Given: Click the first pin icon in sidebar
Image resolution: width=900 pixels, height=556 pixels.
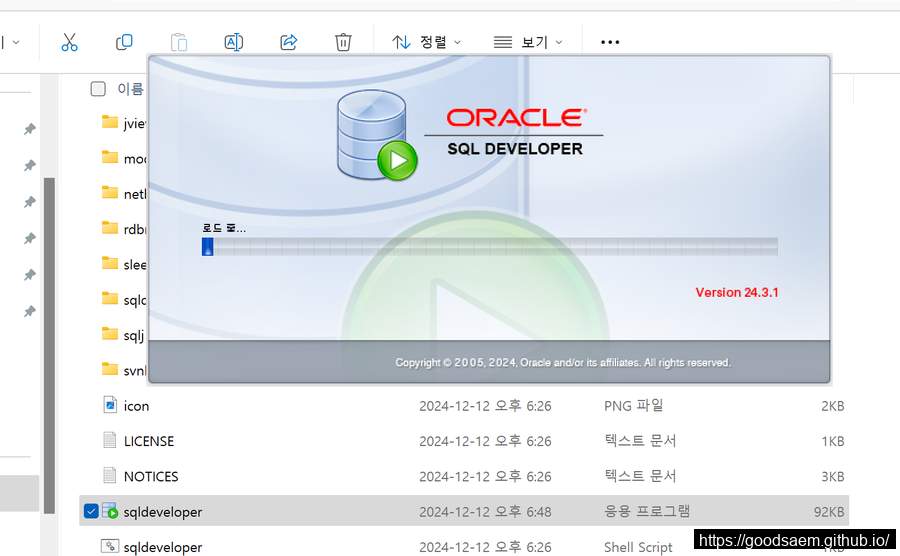Looking at the screenshot, I should point(30,129).
